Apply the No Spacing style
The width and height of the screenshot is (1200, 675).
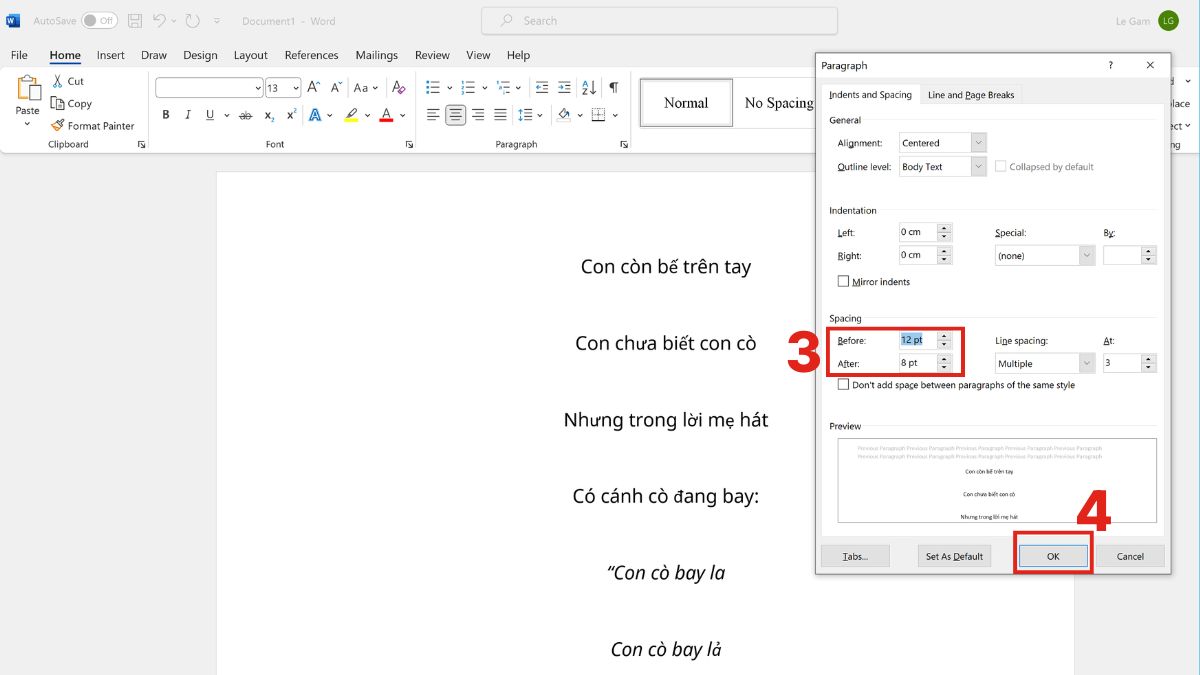pos(777,103)
